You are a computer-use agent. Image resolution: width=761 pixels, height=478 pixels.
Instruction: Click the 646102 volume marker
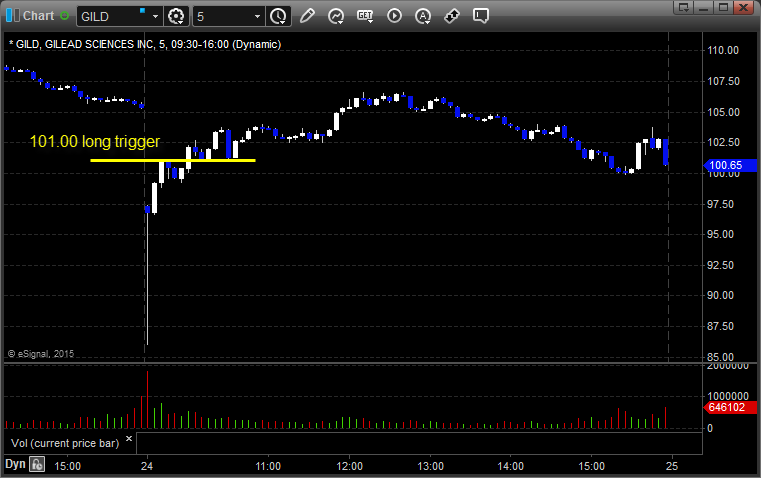click(x=730, y=408)
